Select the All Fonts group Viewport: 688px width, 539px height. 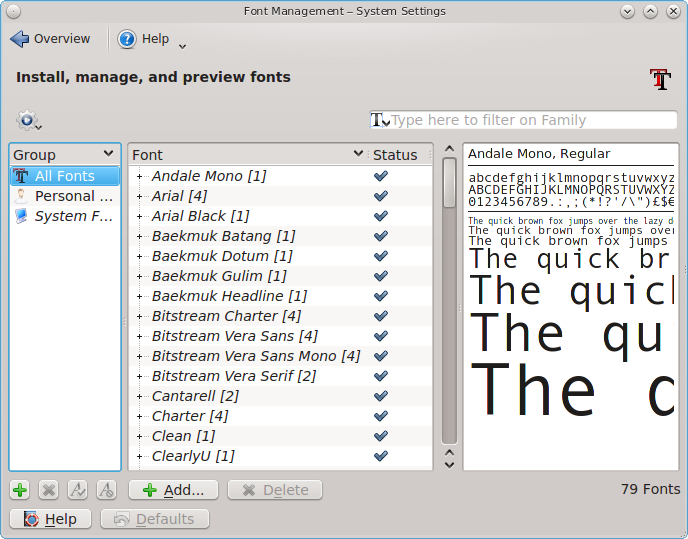64,176
